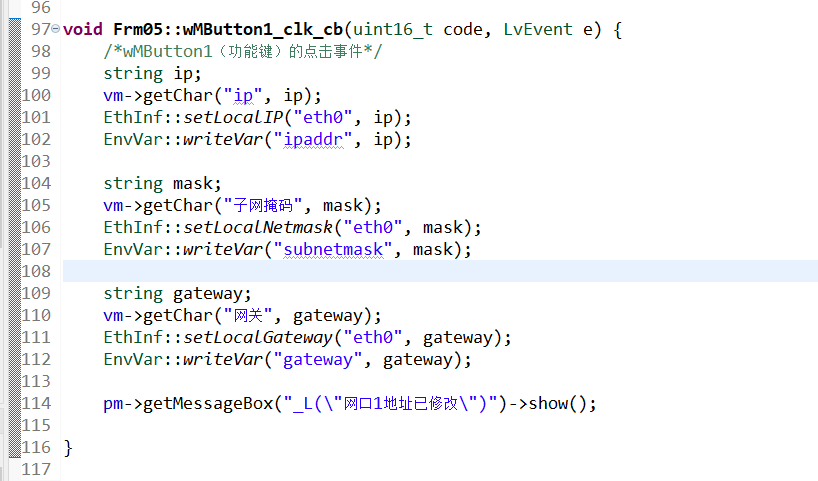The width and height of the screenshot is (818, 481).
Task: Click vm pointer on line 110
Action: tap(113, 316)
